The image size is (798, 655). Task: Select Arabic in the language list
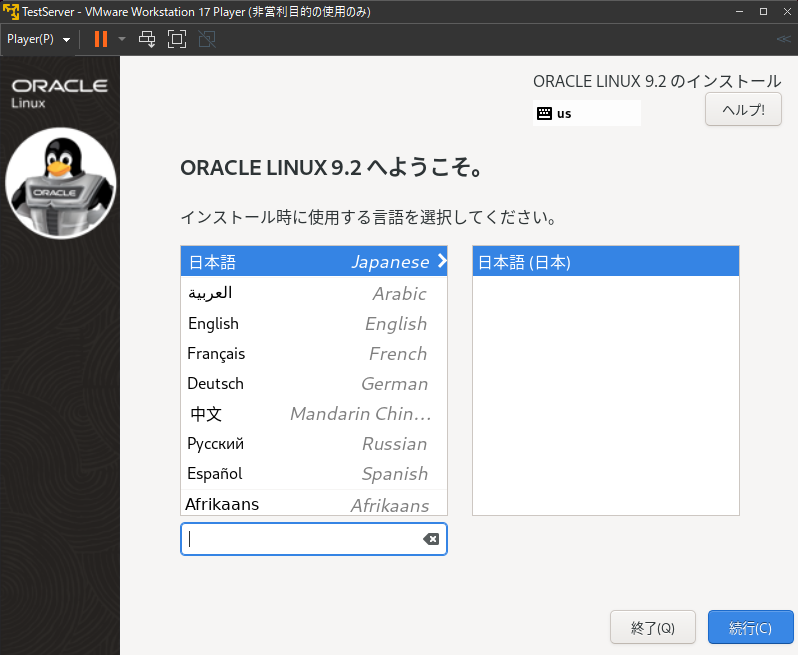[314, 293]
